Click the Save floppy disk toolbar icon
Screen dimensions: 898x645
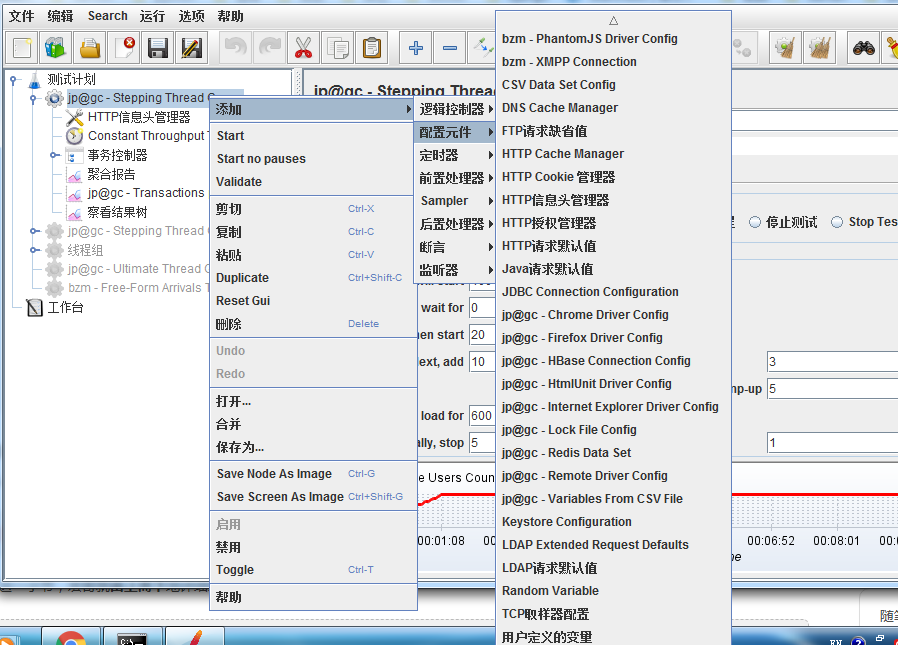(x=157, y=47)
